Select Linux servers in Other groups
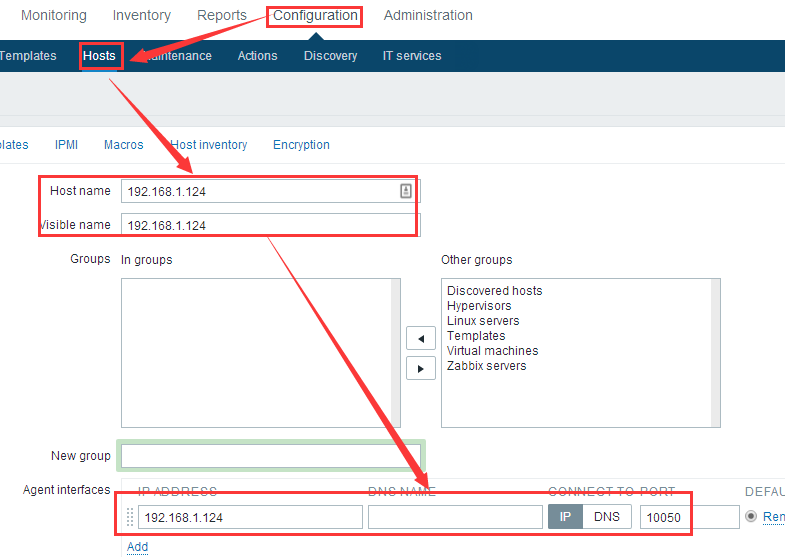Image resolution: width=785 pixels, height=557 pixels. 483,321
